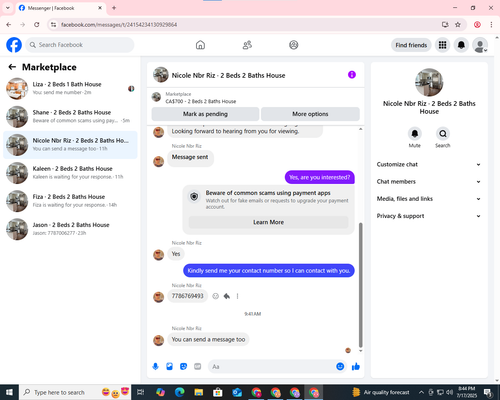
Task: Open the Shane - 2 Beds 2 Baths House chat
Action: click(70, 116)
